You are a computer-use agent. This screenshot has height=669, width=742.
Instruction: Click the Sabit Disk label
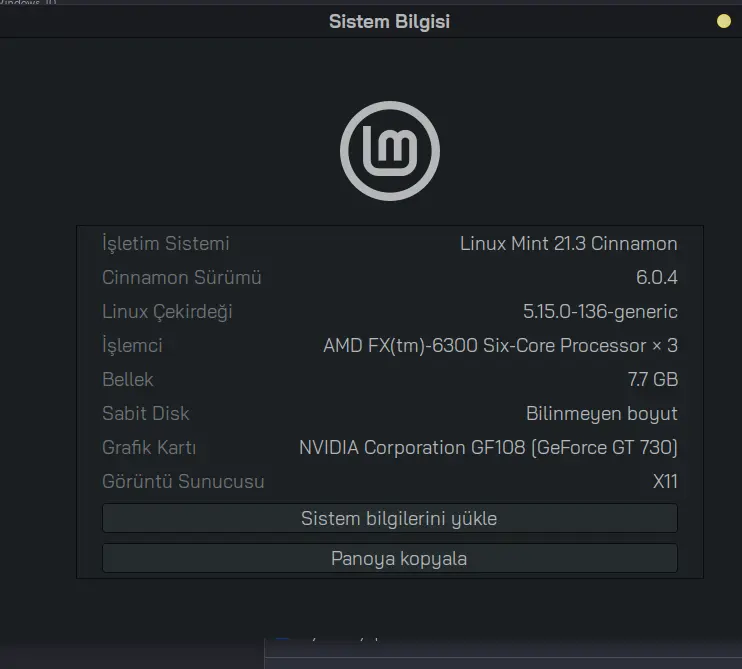(146, 414)
